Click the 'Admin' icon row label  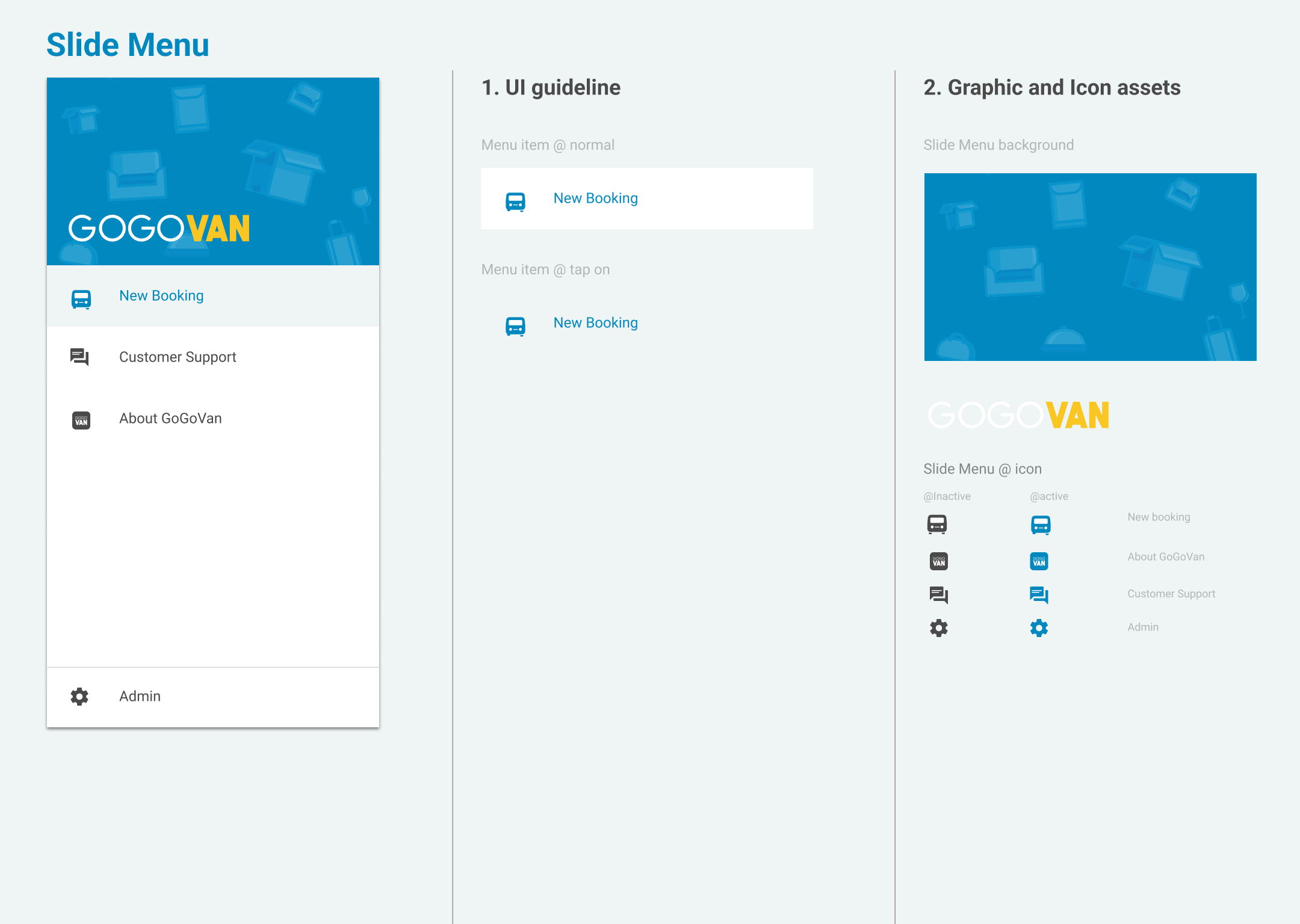1143,627
